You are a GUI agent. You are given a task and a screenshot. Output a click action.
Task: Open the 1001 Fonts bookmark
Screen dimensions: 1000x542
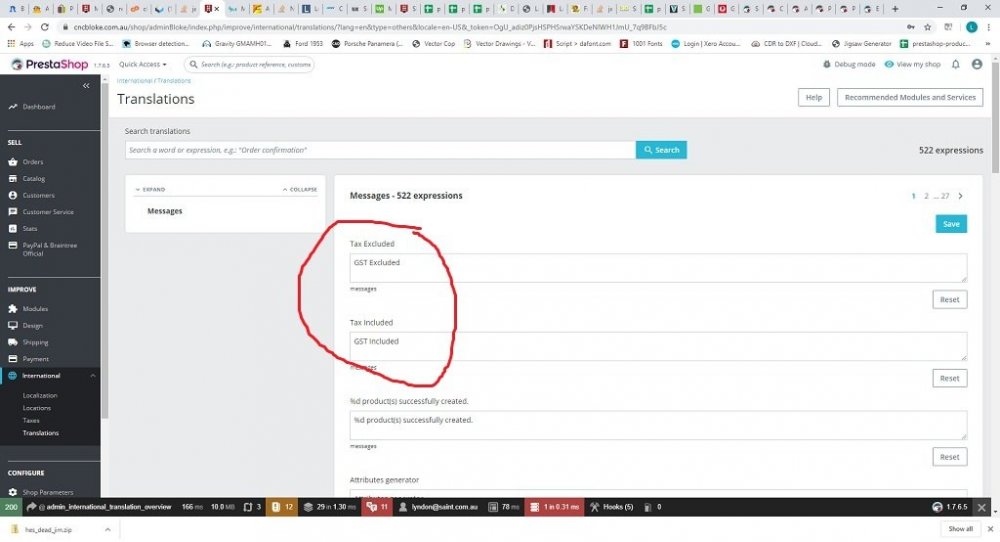(641, 44)
